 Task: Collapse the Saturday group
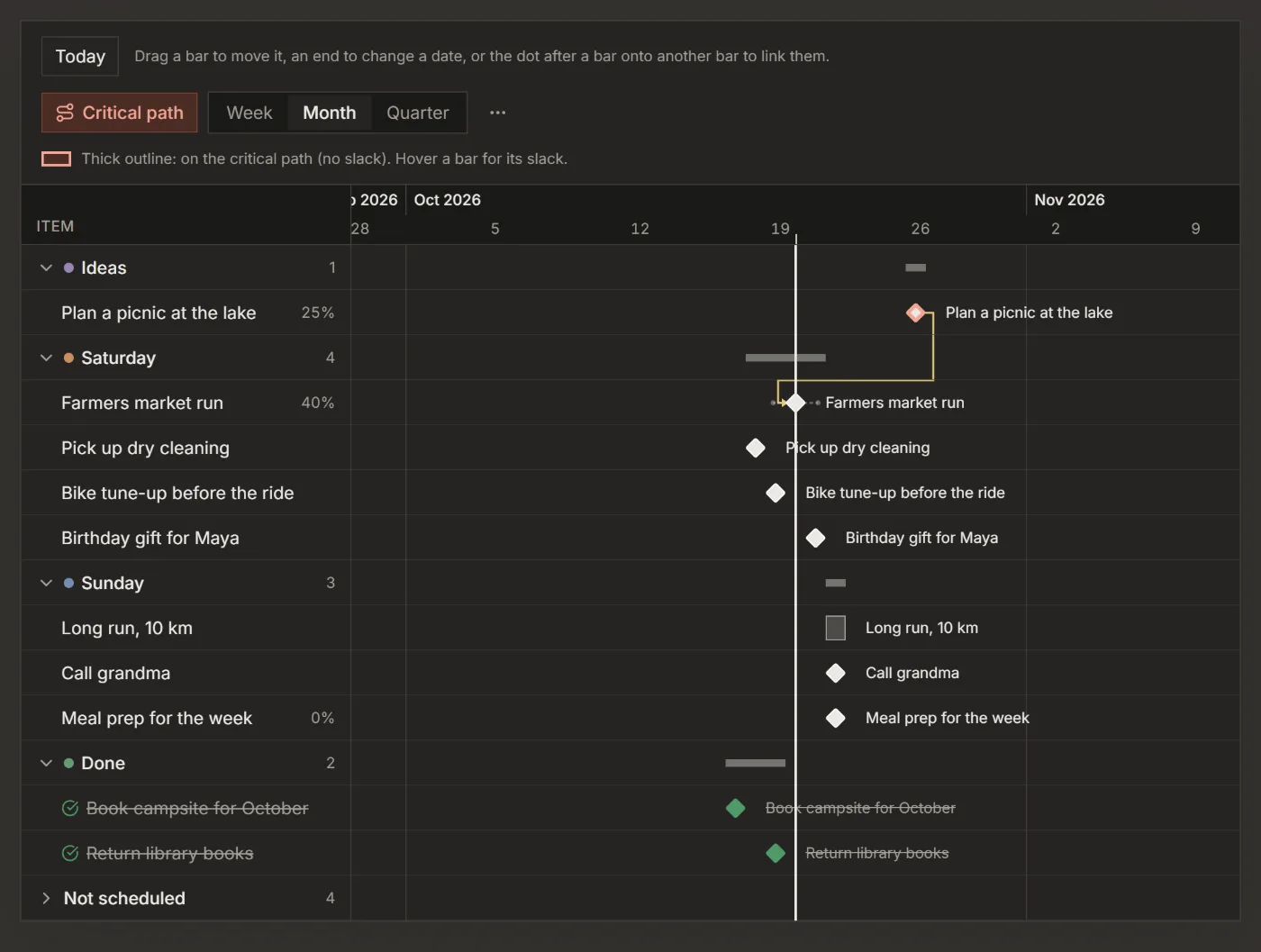(x=46, y=358)
